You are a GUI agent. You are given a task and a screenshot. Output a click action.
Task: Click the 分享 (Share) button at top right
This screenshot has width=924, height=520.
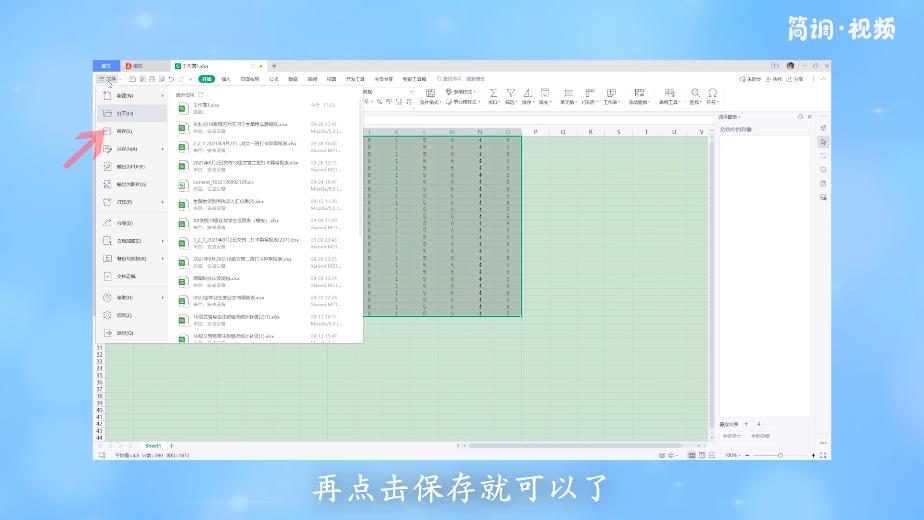796,78
